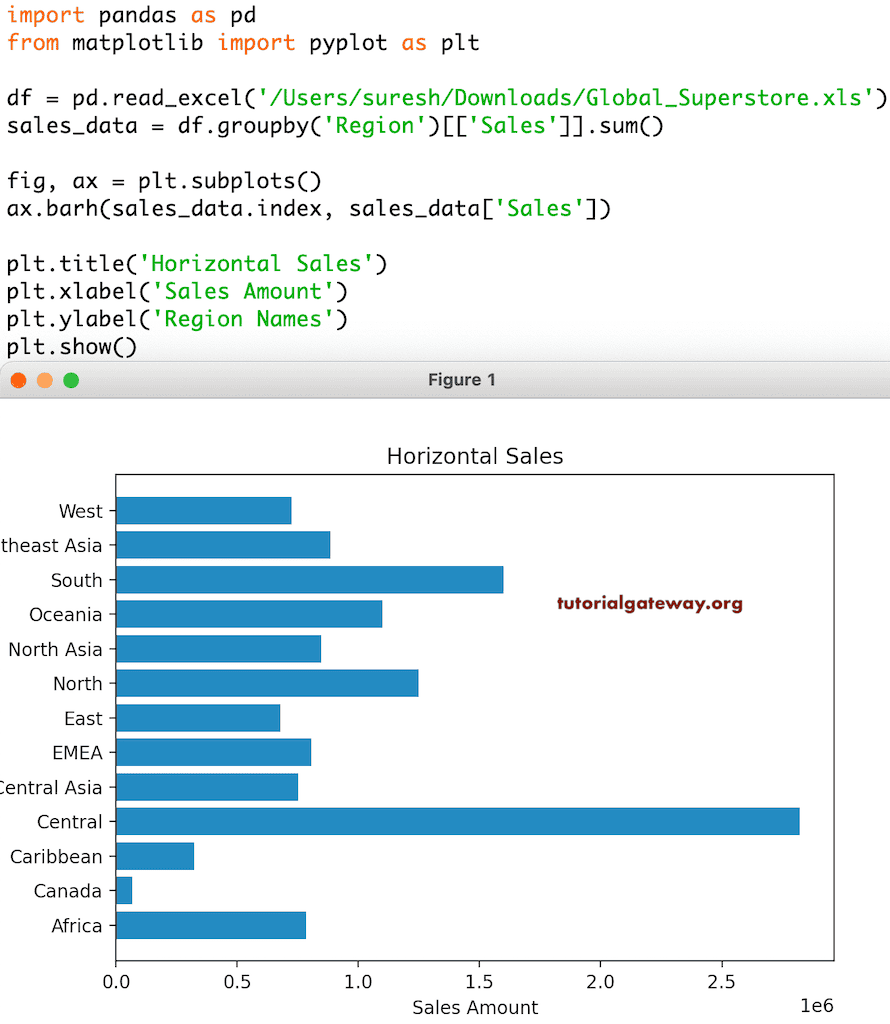Click the 'Caribbean' region label
This screenshot has height=1024, width=890.
click(x=56, y=856)
